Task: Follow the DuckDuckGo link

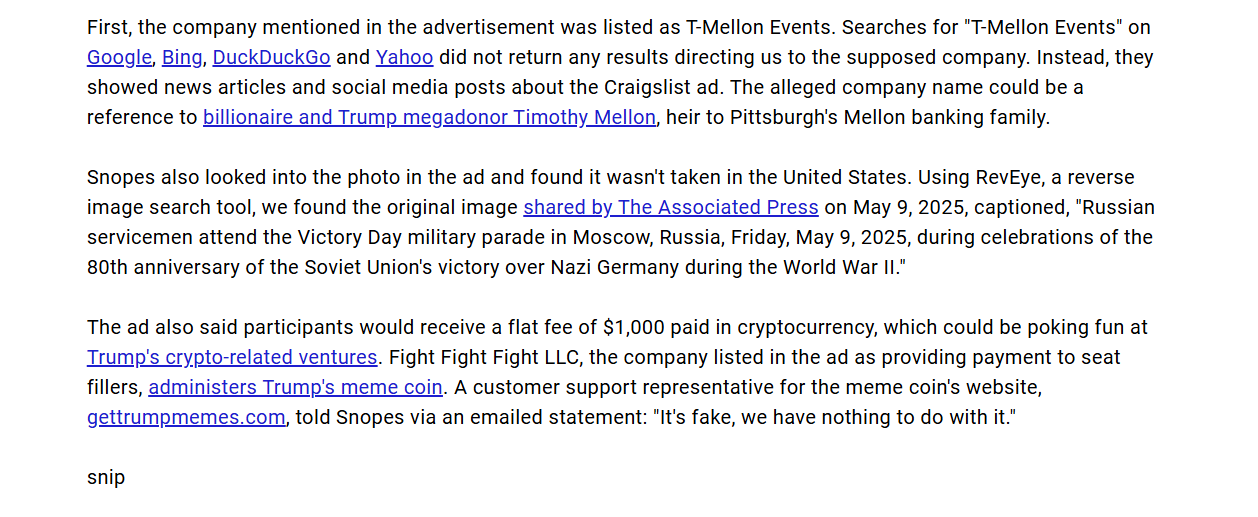Action: 272,58
